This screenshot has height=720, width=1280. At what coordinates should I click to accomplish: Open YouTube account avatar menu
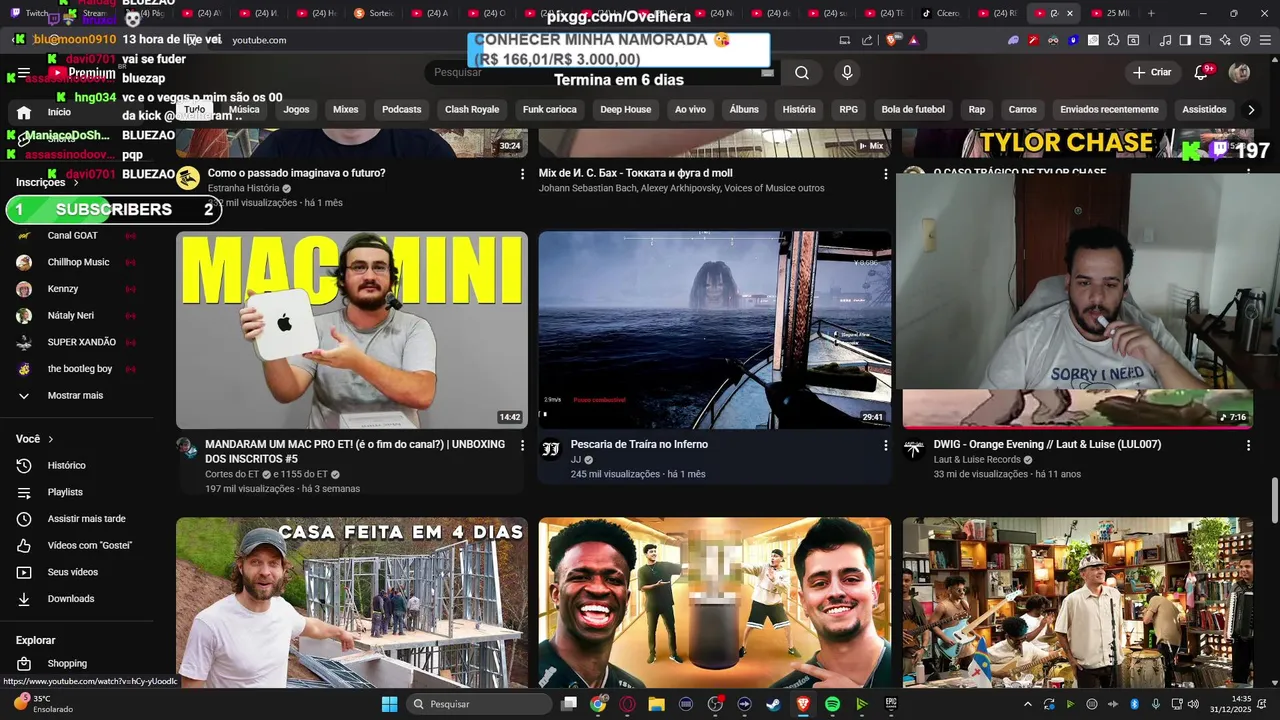[x=1239, y=72]
